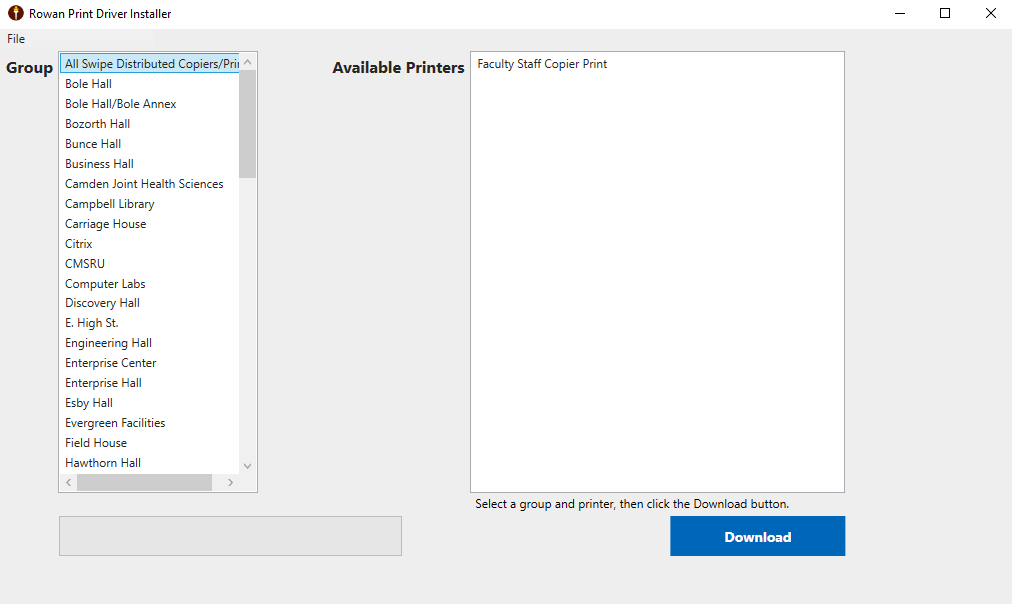1012x604 pixels.
Task: Choose Bole Hall from group list
Action: 88,84
